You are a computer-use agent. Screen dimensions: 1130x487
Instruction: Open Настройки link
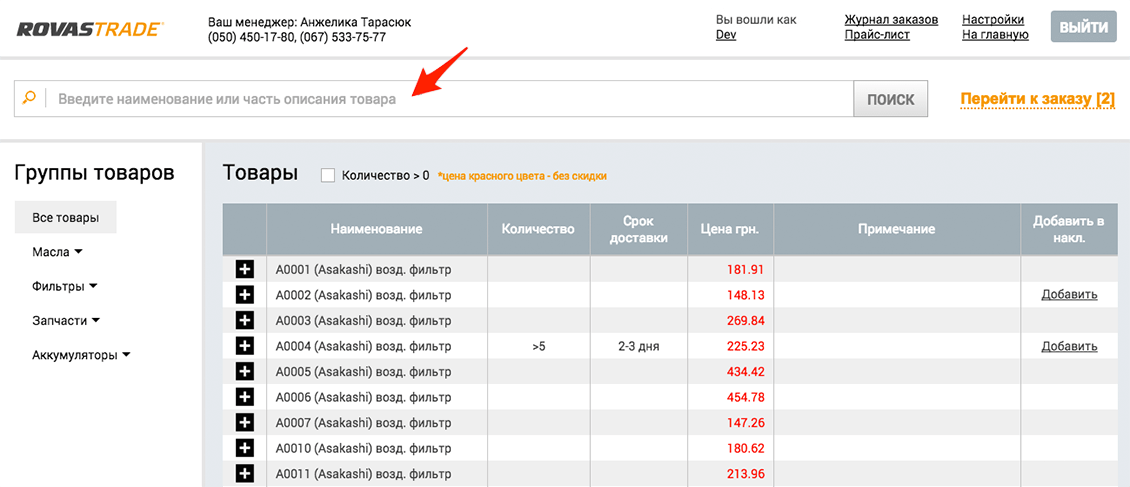pos(993,19)
